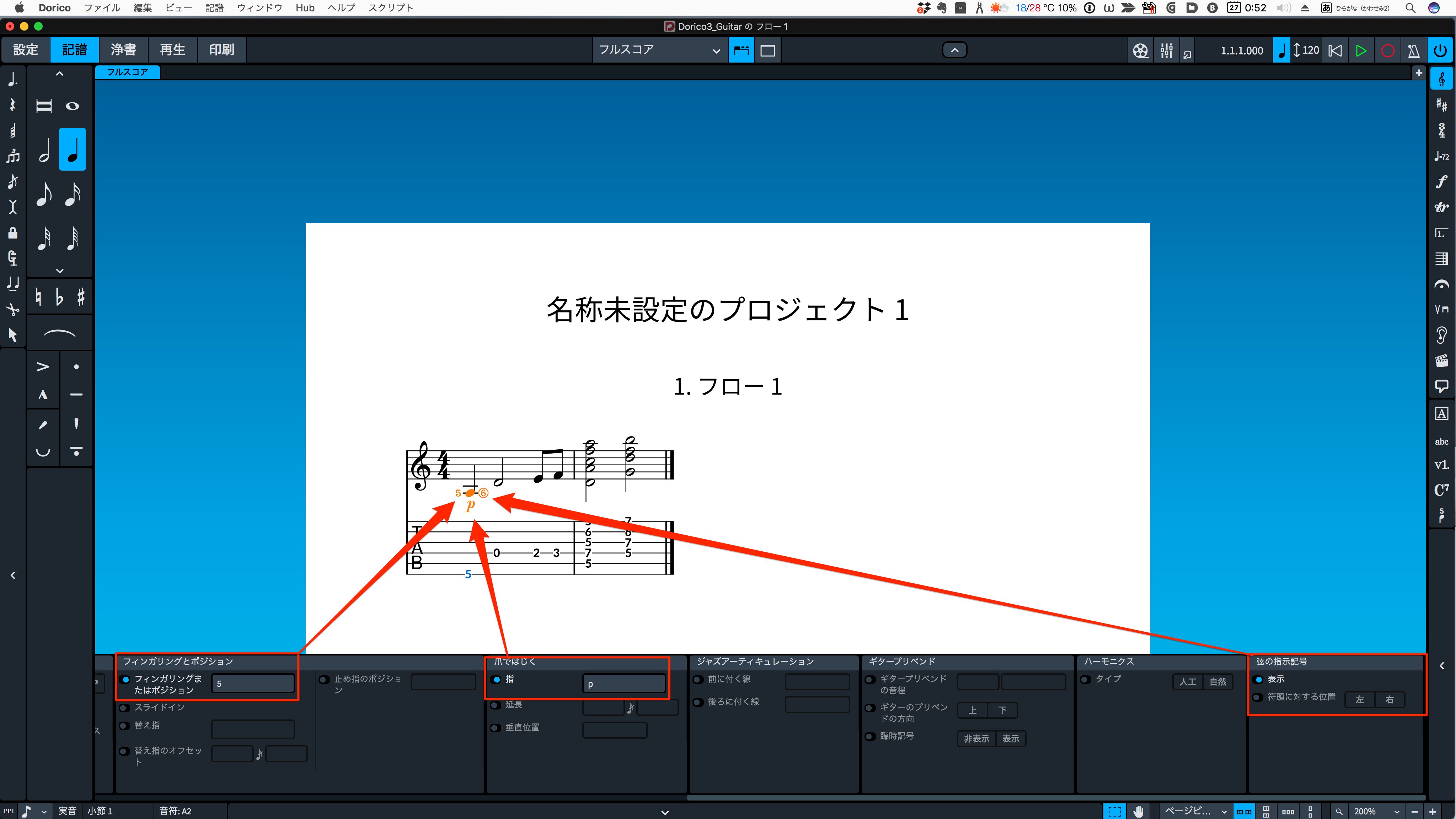Switch to the 設定 mode
The width and height of the screenshot is (1456, 819).
(26, 50)
